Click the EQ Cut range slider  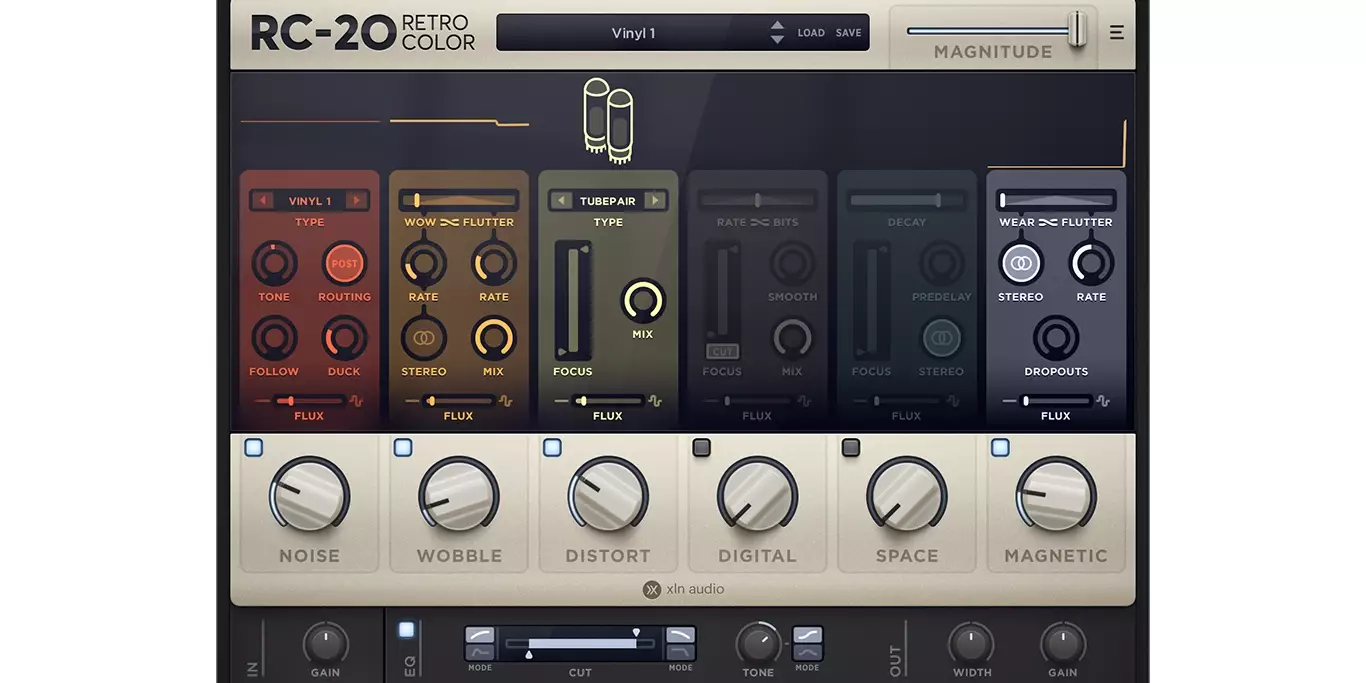coord(580,644)
